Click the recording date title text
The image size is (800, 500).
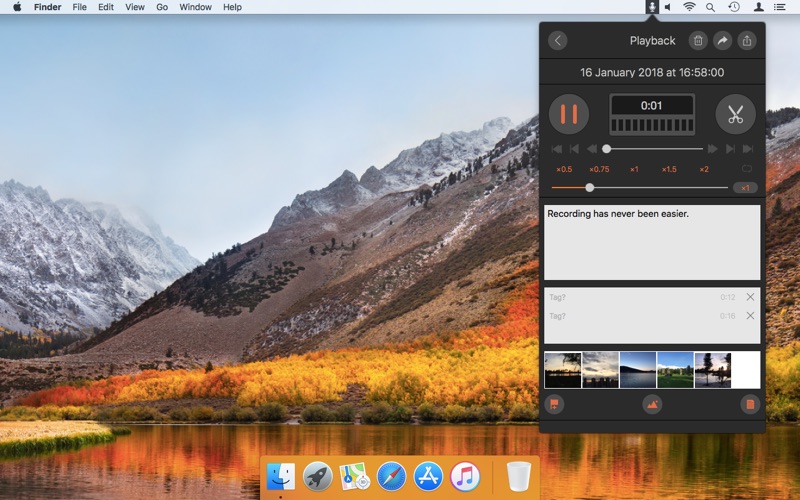pos(652,72)
